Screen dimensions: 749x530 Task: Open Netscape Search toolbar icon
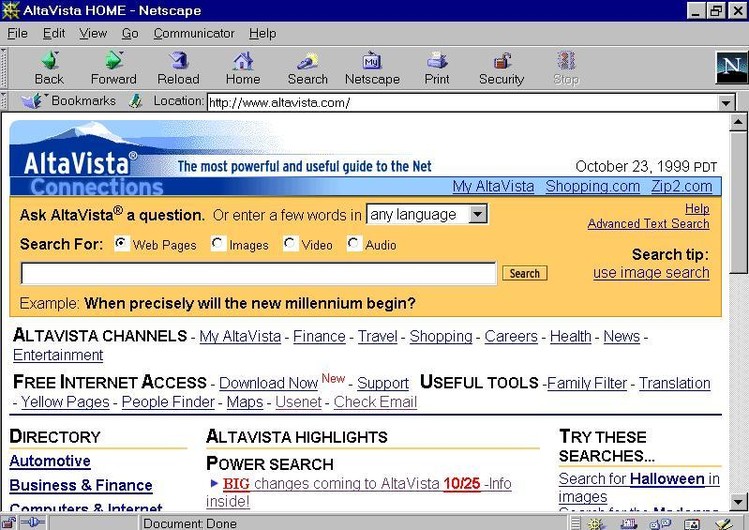[x=307, y=62]
